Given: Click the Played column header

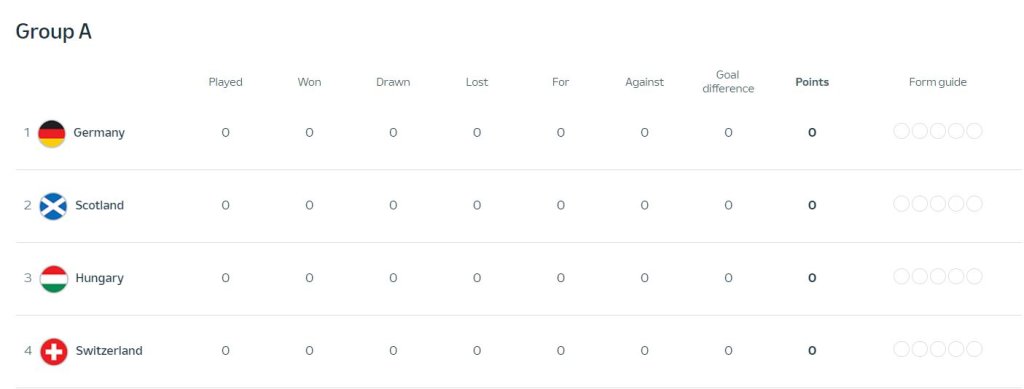Looking at the screenshot, I should click(x=225, y=82).
